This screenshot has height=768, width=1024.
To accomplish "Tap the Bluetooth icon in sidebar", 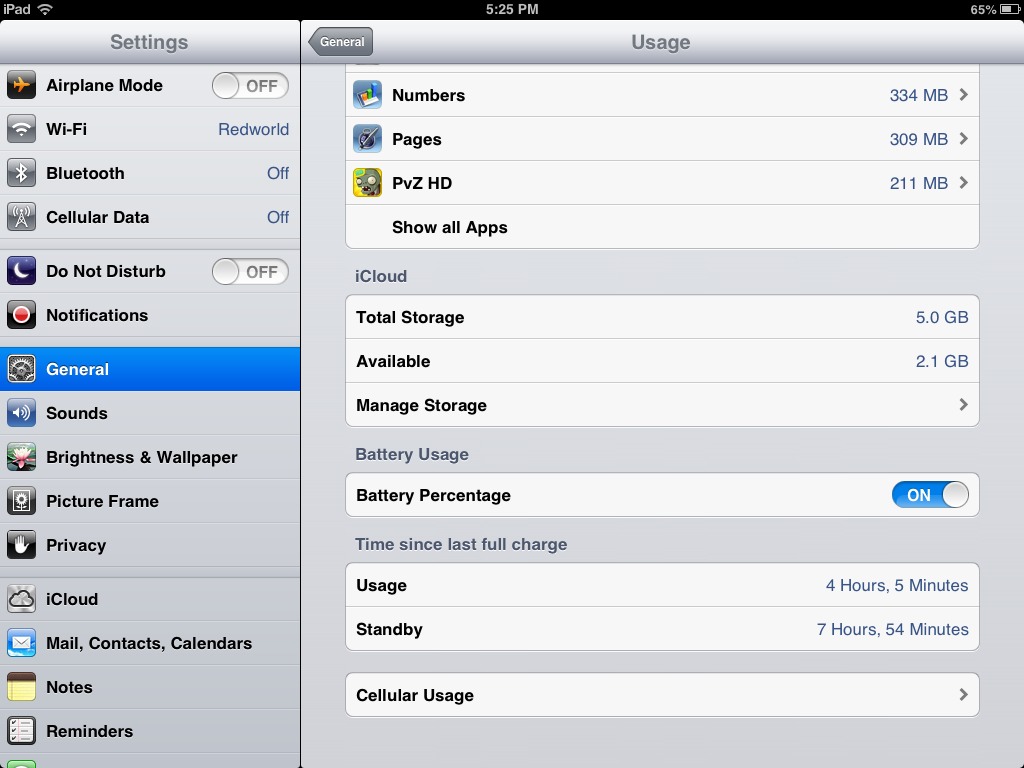I will click(x=21, y=173).
